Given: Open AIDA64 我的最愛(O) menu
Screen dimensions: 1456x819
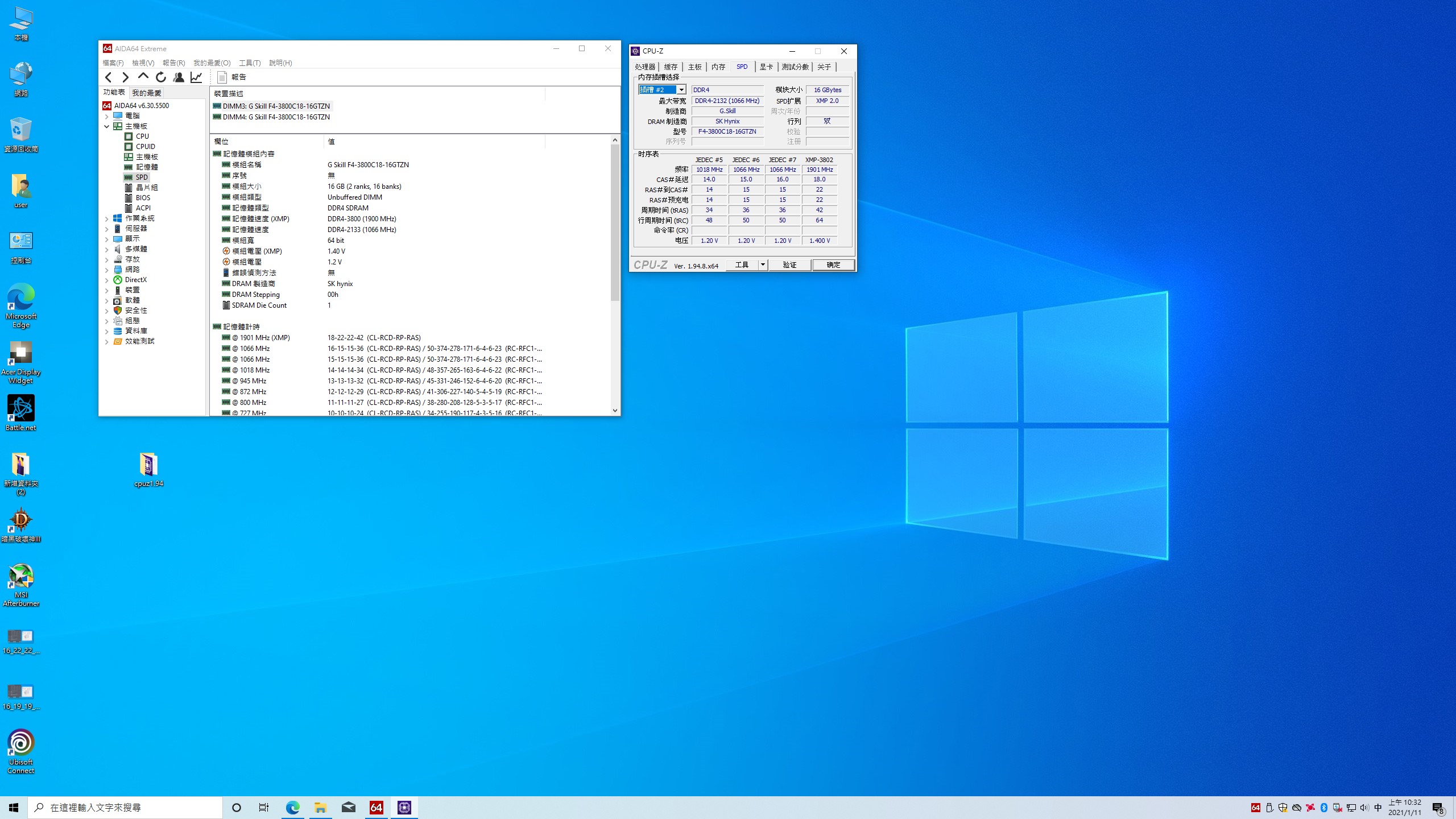Looking at the screenshot, I should 212,63.
